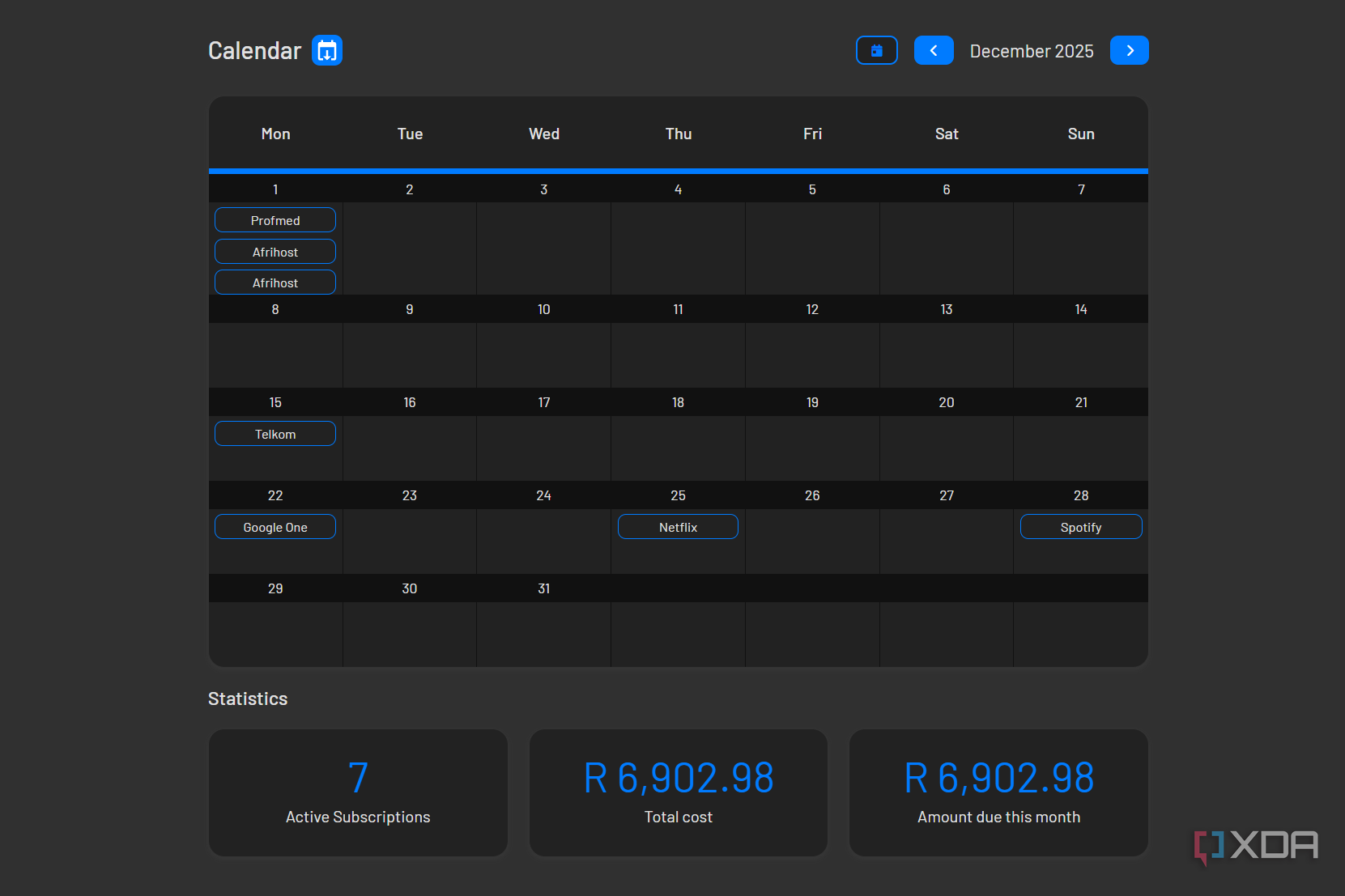Click the 7 Active Subscriptions statistic card
Image resolution: width=1345 pixels, height=896 pixels.
point(358,792)
